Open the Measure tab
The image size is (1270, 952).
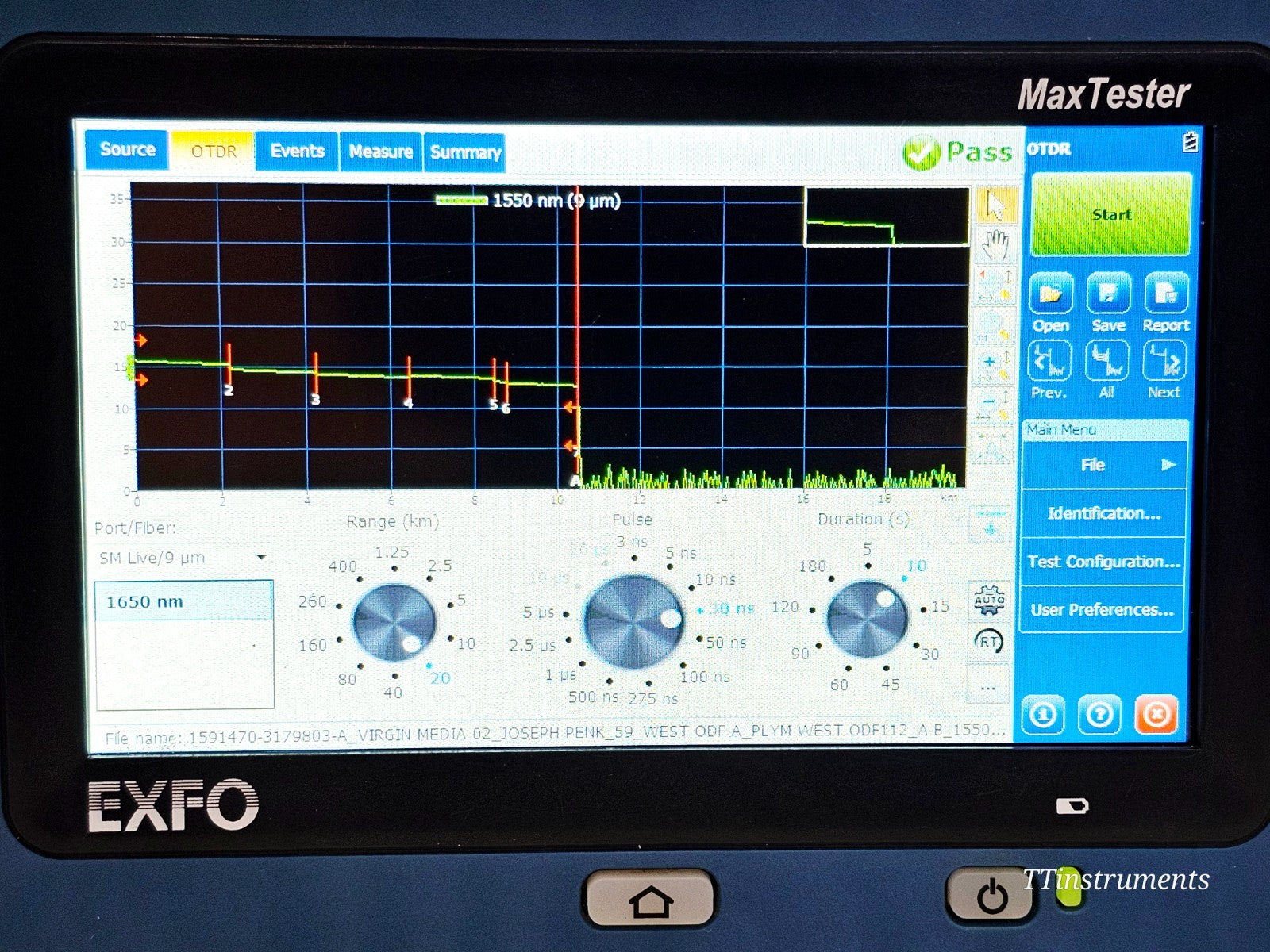(380, 152)
